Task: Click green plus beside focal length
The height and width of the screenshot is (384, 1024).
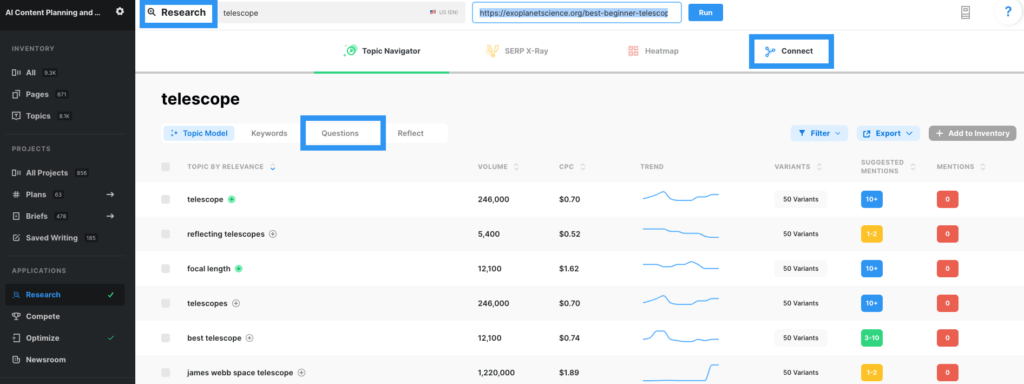Action: pyautogui.click(x=238, y=268)
